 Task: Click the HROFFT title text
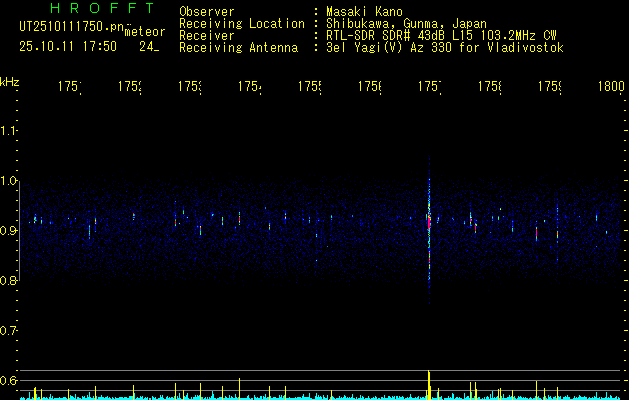click(x=103, y=8)
